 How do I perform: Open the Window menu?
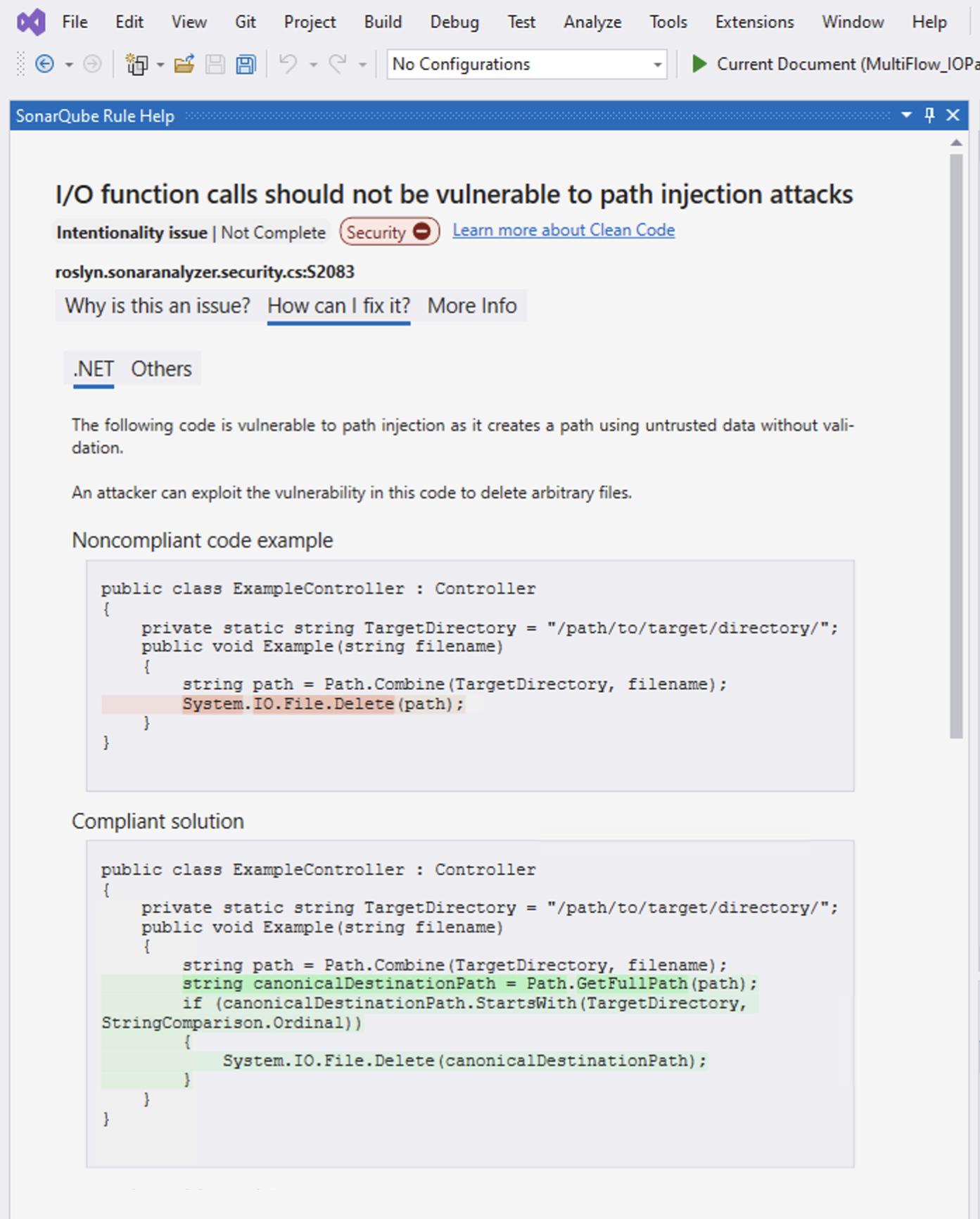pos(853,22)
